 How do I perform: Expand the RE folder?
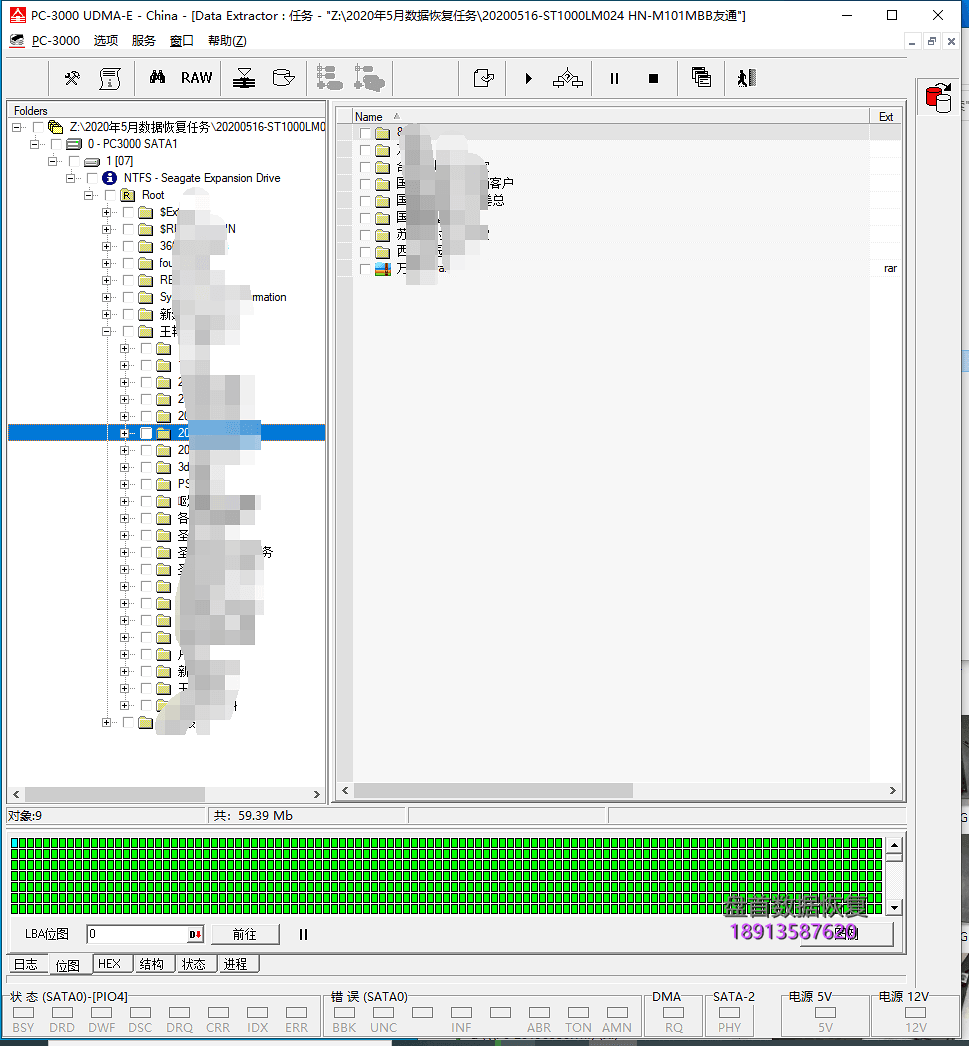106,280
